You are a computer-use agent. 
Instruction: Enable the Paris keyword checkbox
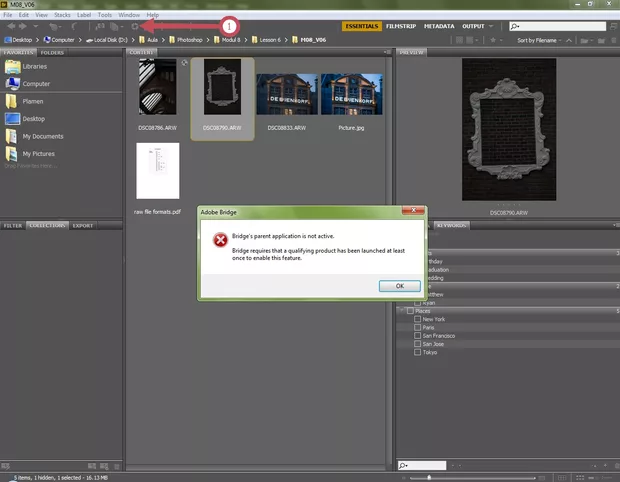click(417, 327)
